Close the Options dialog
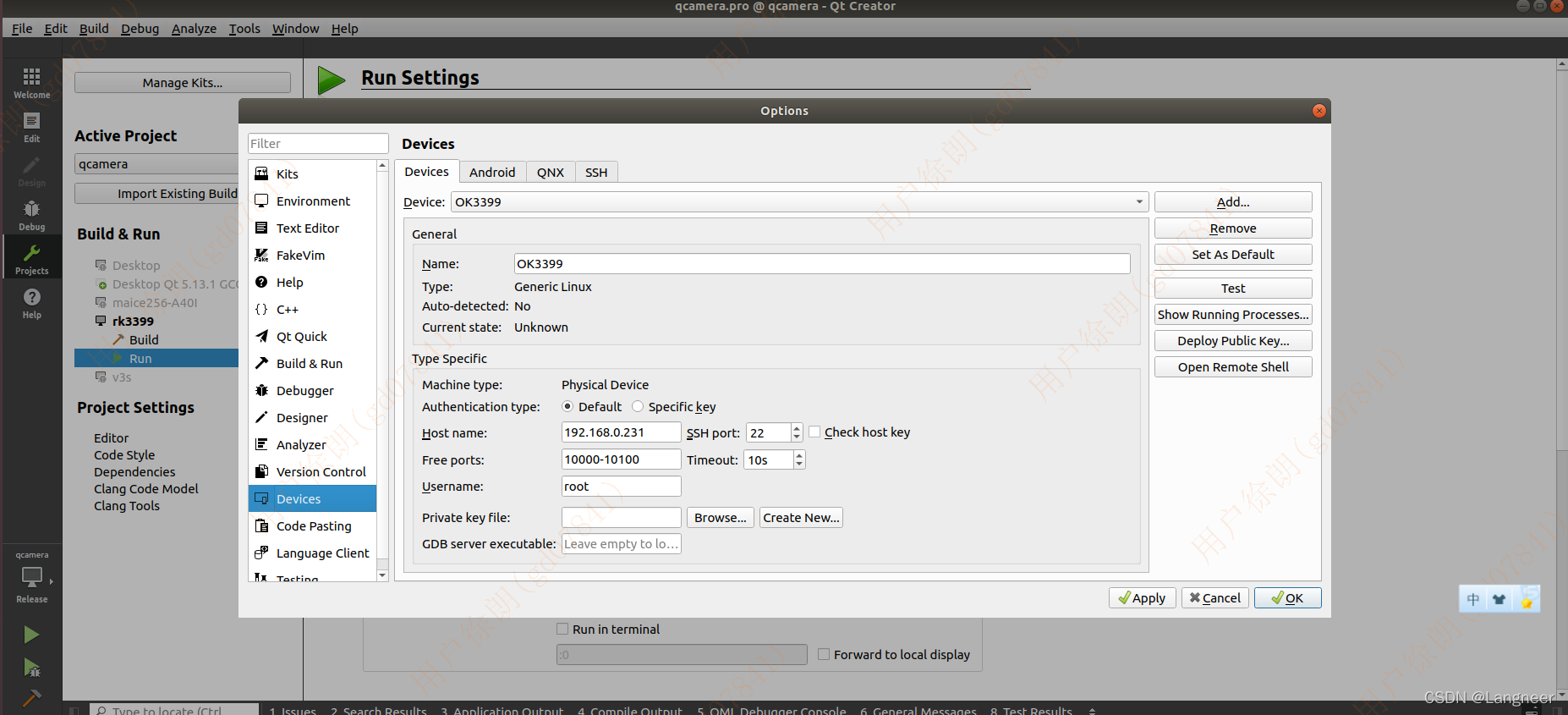This screenshot has width=1568, height=715. 1319,111
